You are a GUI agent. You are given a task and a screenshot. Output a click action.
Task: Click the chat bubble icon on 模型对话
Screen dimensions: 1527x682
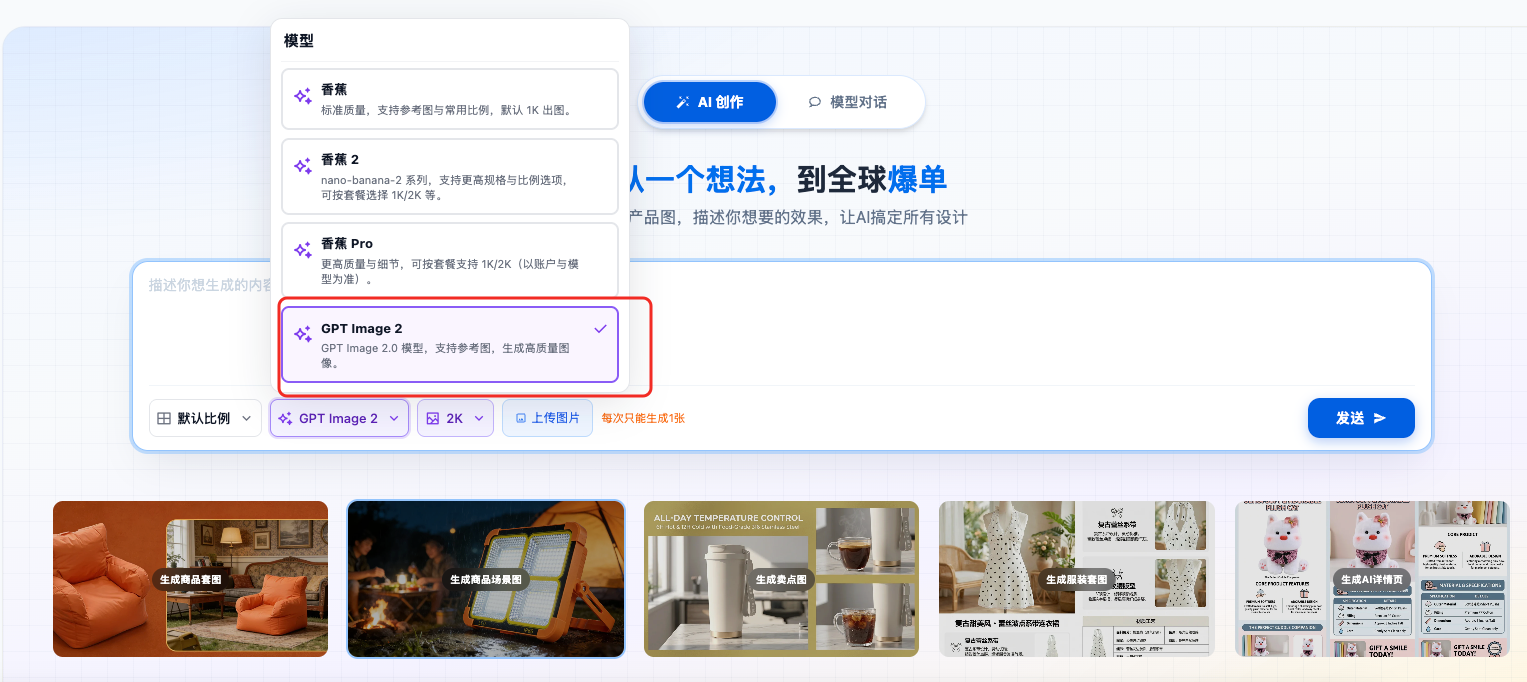pyautogui.click(x=816, y=101)
